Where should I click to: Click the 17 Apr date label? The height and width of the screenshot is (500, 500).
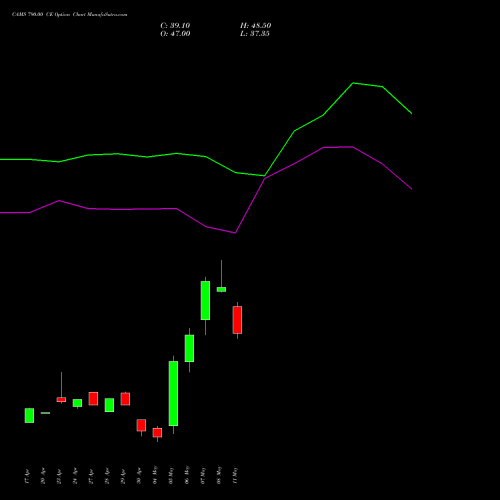coord(27,476)
